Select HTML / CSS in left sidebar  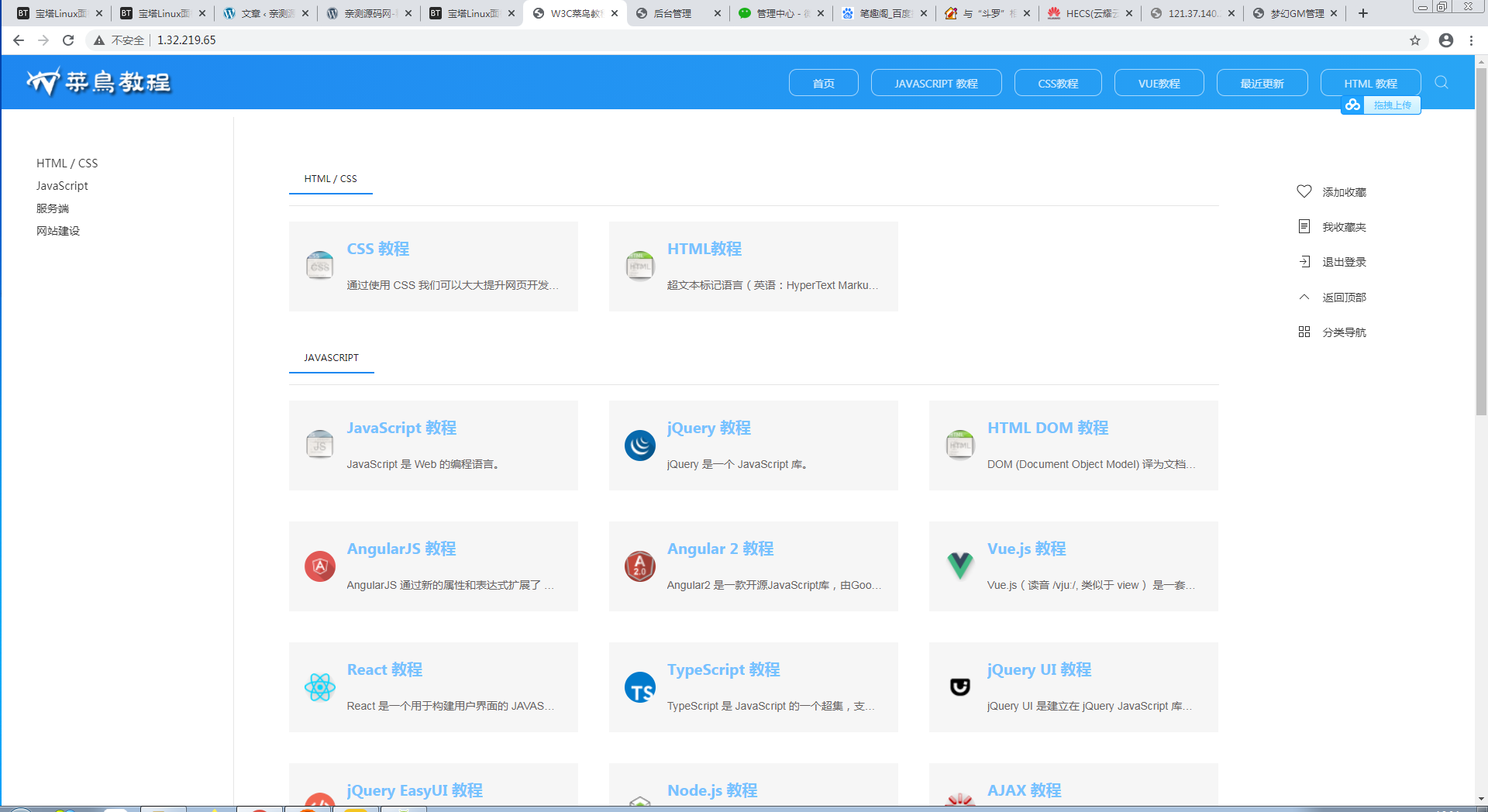coord(67,163)
